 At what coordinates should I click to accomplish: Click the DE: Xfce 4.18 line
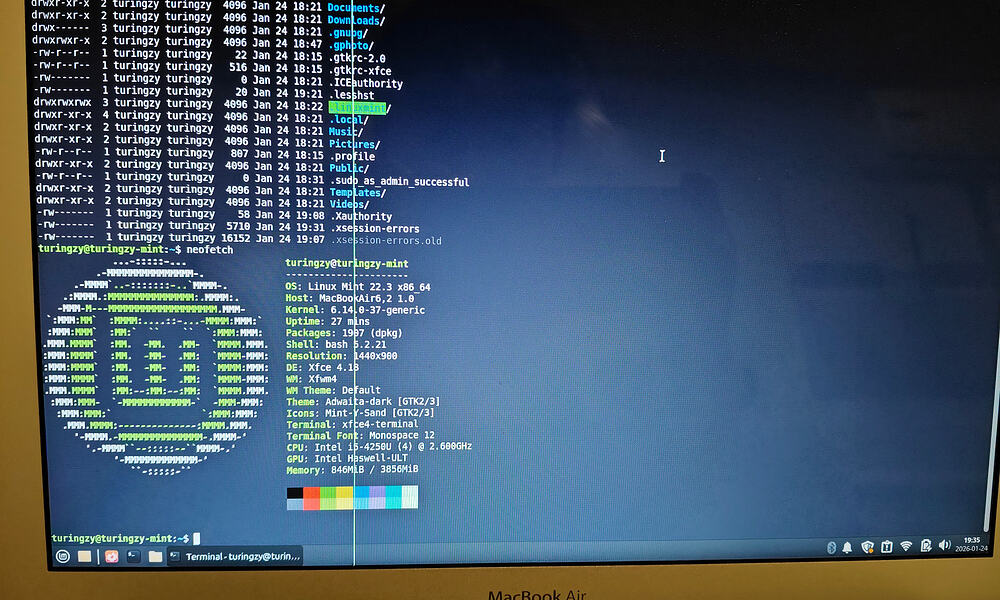coord(323,367)
